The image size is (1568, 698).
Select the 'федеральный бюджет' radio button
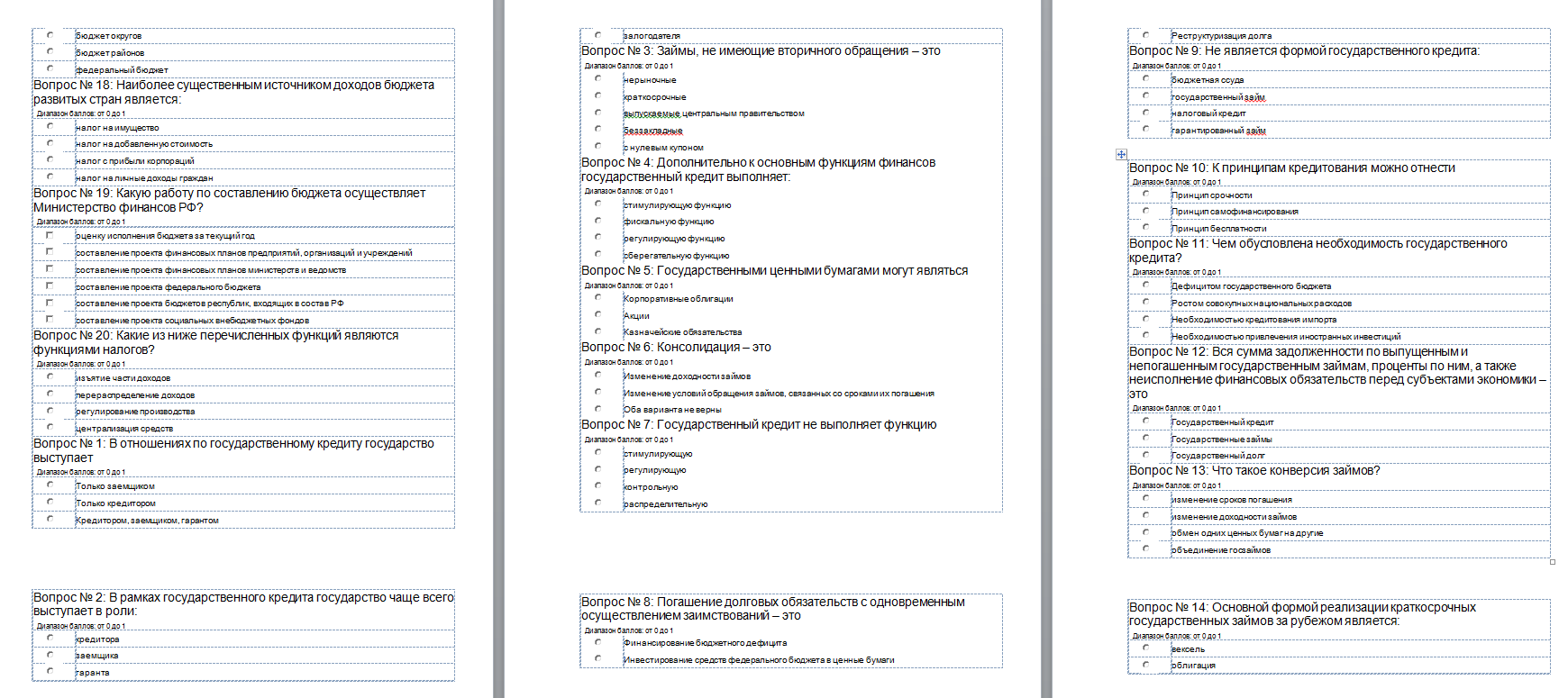point(50,68)
